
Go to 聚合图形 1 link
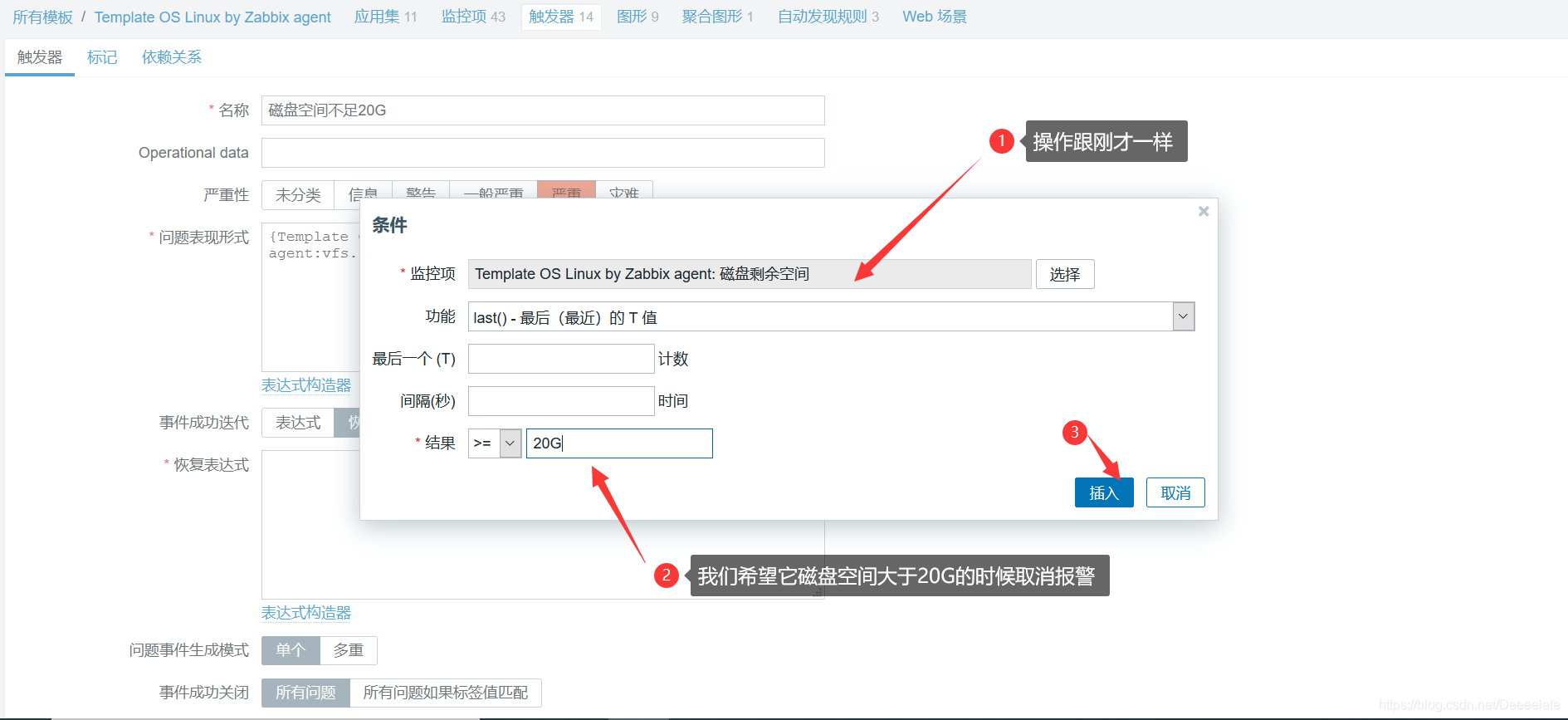coord(717,17)
